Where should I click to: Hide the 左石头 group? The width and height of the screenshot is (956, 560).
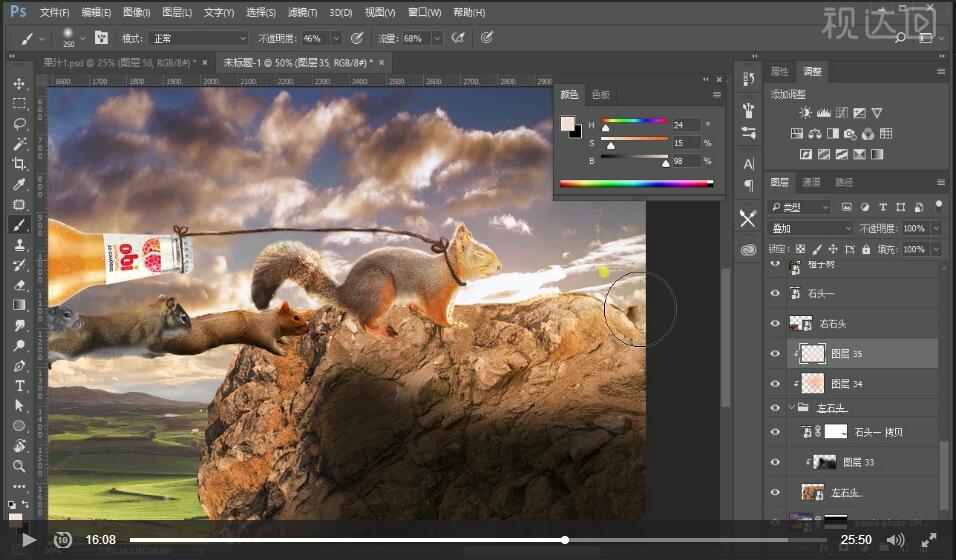[x=775, y=407]
